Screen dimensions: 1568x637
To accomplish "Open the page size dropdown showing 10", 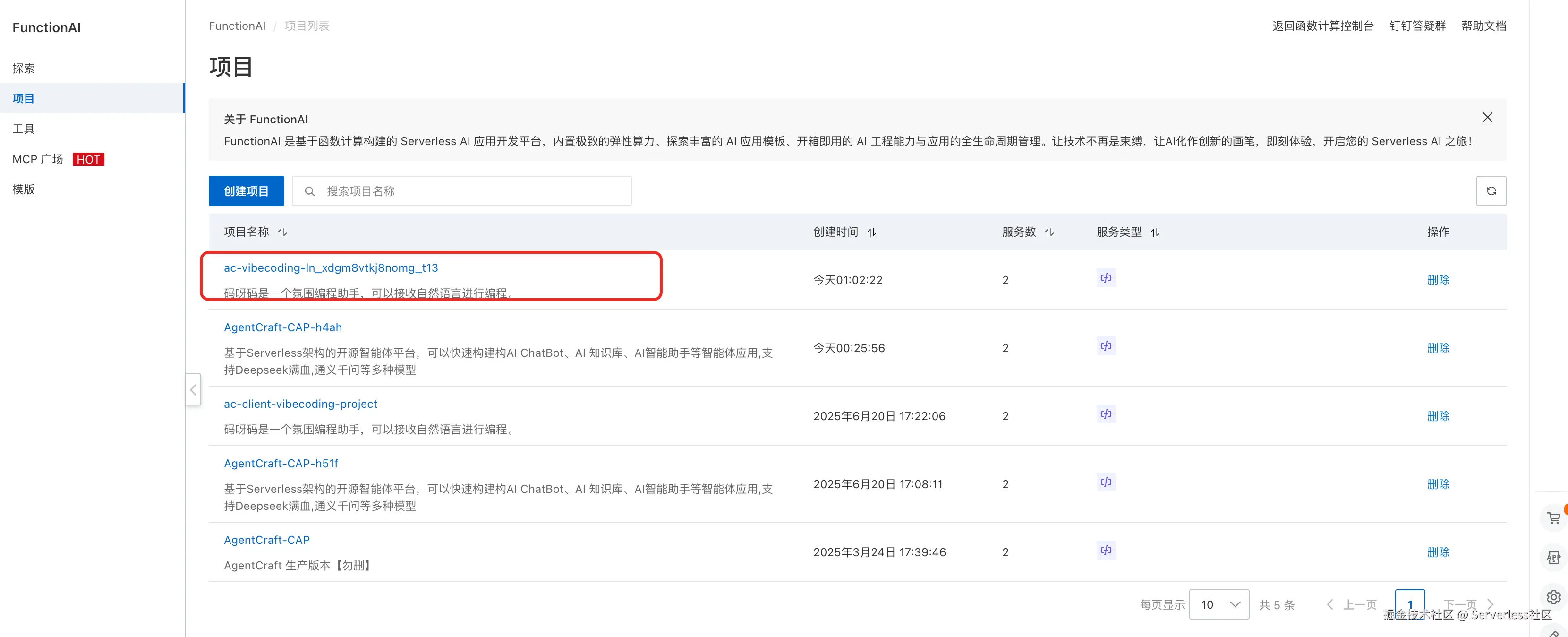I will (1219, 604).
